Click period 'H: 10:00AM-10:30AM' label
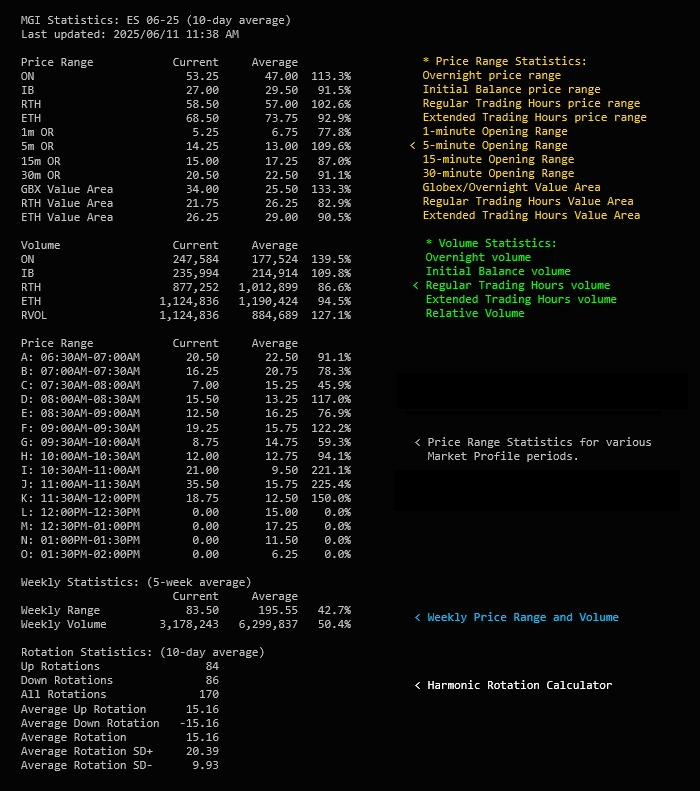700x791 pixels. (80, 456)
